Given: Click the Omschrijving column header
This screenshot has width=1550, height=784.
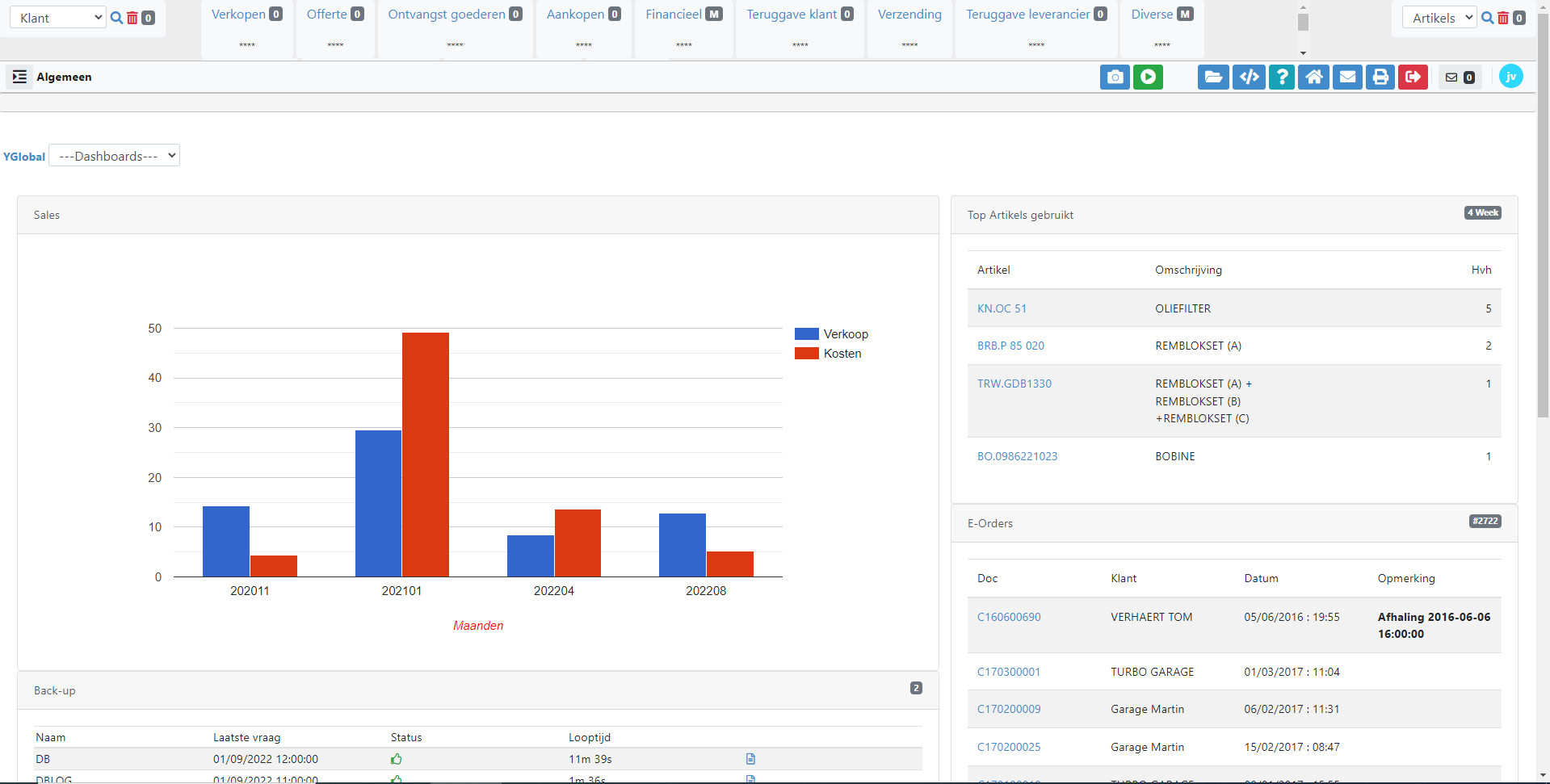Looking at the screenshot, I should (1188, 270).
